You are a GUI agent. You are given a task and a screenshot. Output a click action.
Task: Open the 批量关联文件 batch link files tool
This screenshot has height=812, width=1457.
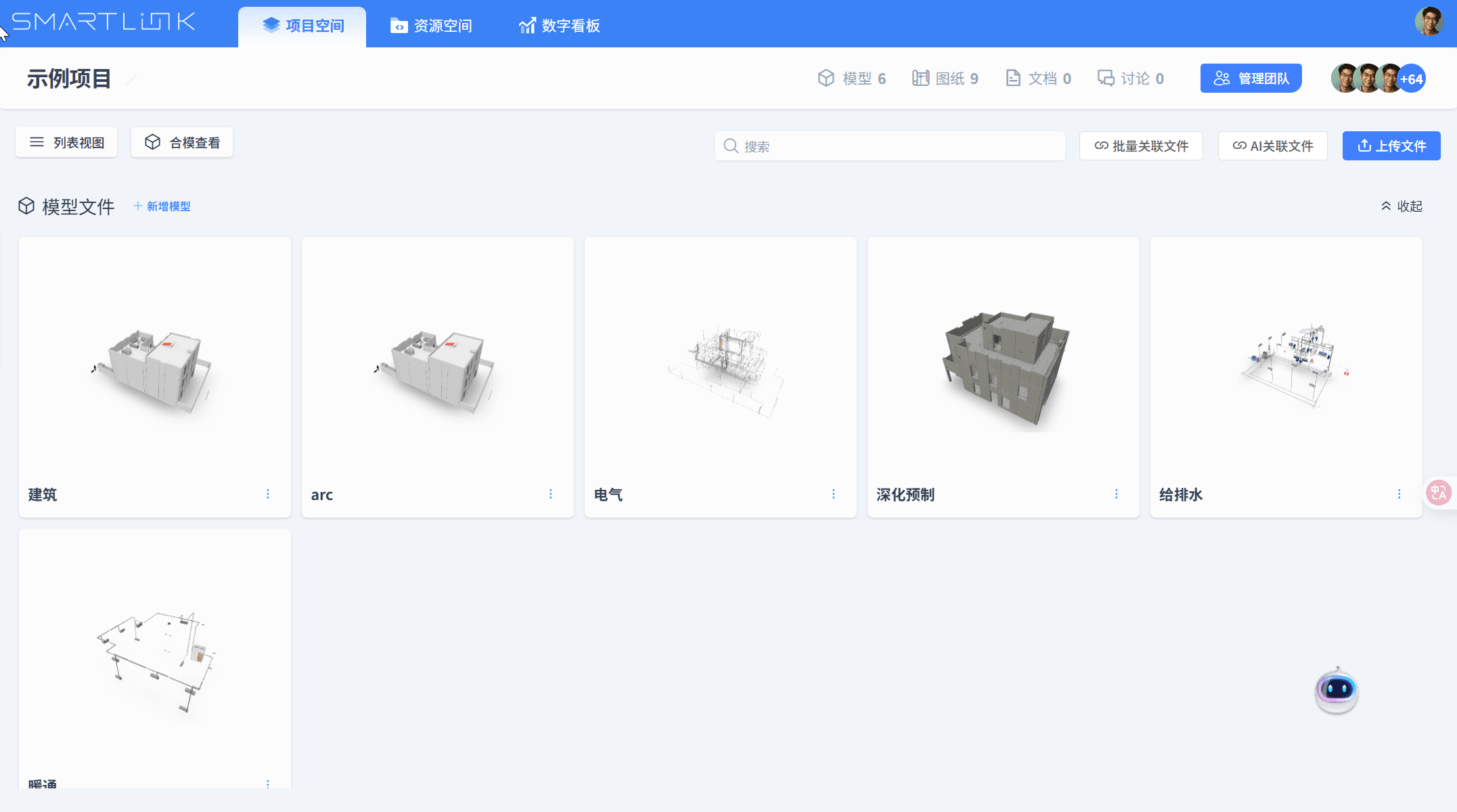1141,145
